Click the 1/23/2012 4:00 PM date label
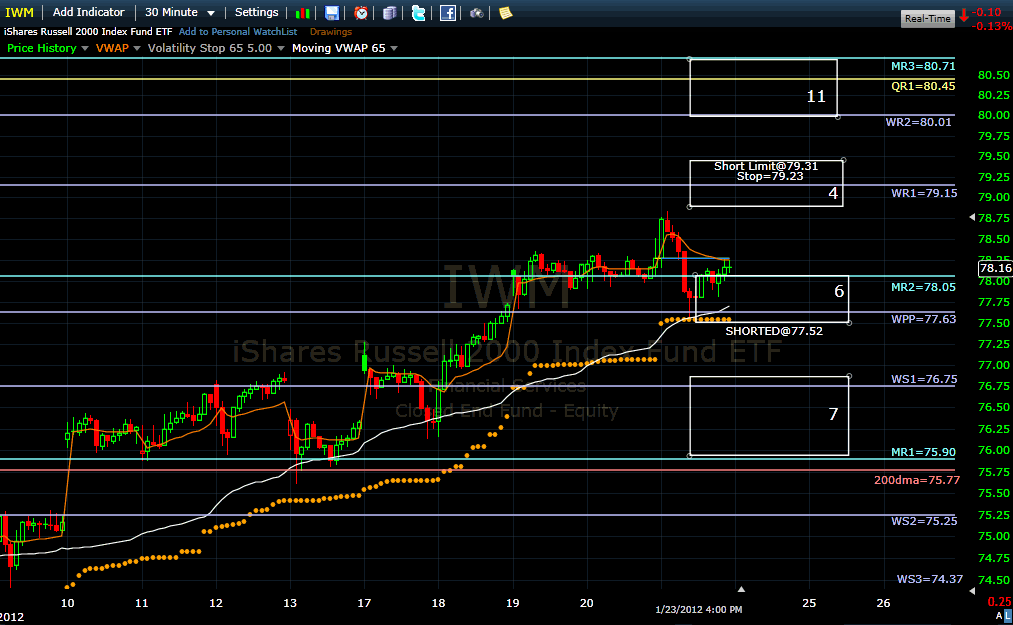This screenshot has height=625, width=1013. (x=698, y=609)
